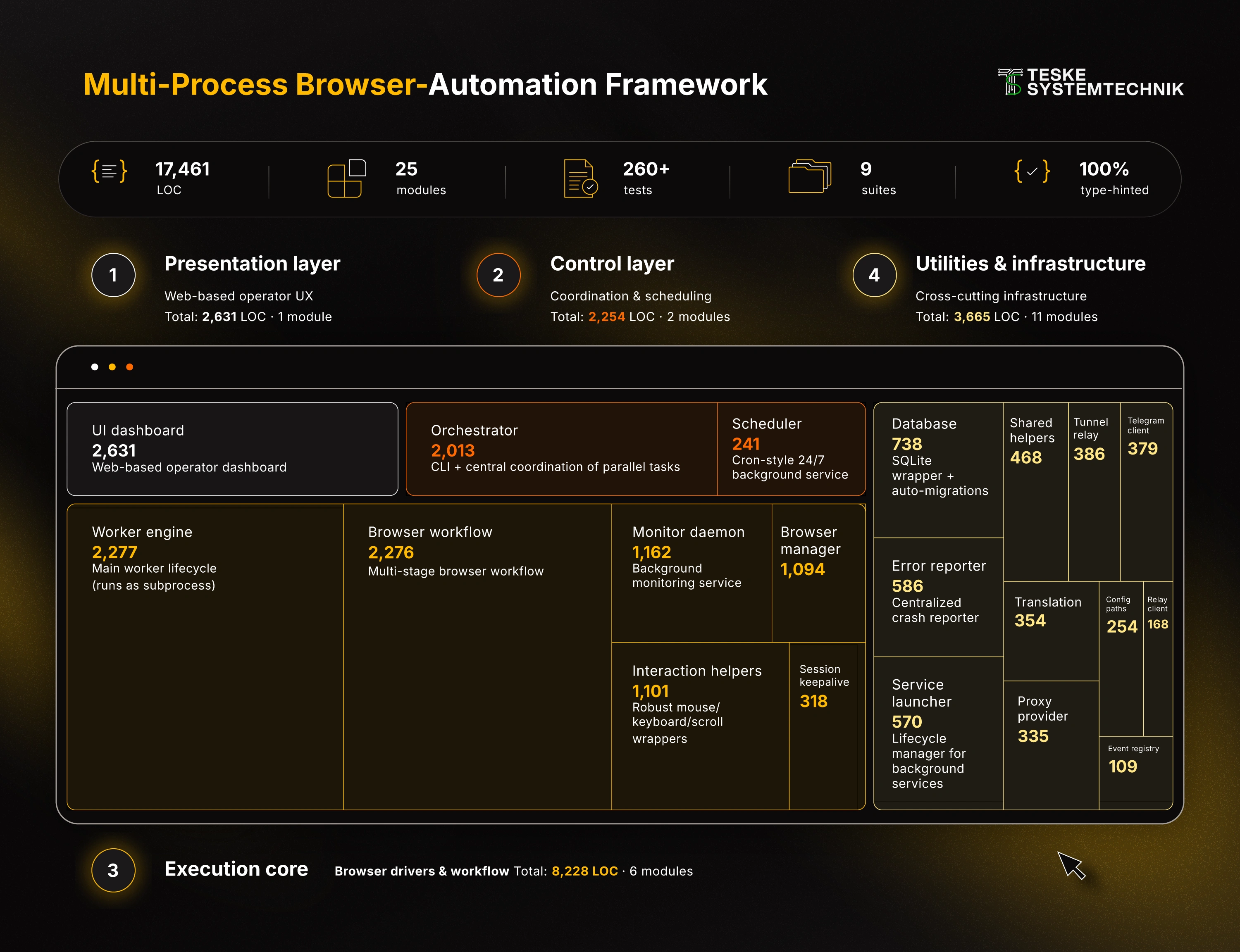Viewport: 1240px width, 952px height.
Task: Select the Error reporter tile
Action: point(939,597)
